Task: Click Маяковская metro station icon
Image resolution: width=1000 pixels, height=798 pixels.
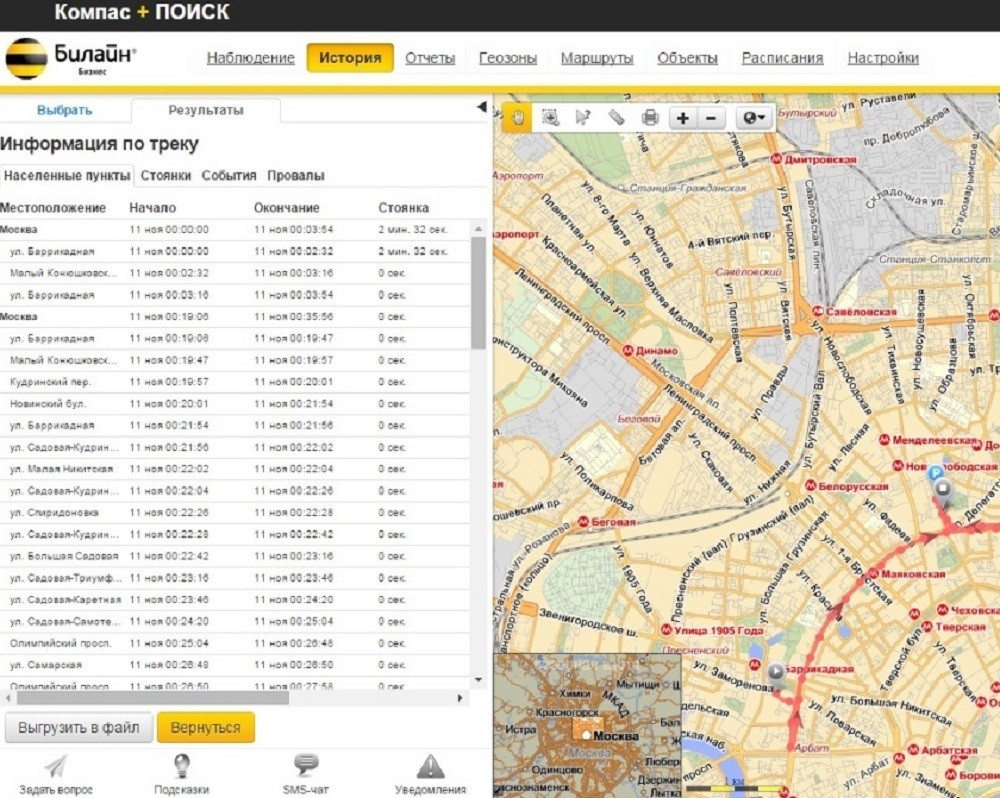Action: coord(874,574)
